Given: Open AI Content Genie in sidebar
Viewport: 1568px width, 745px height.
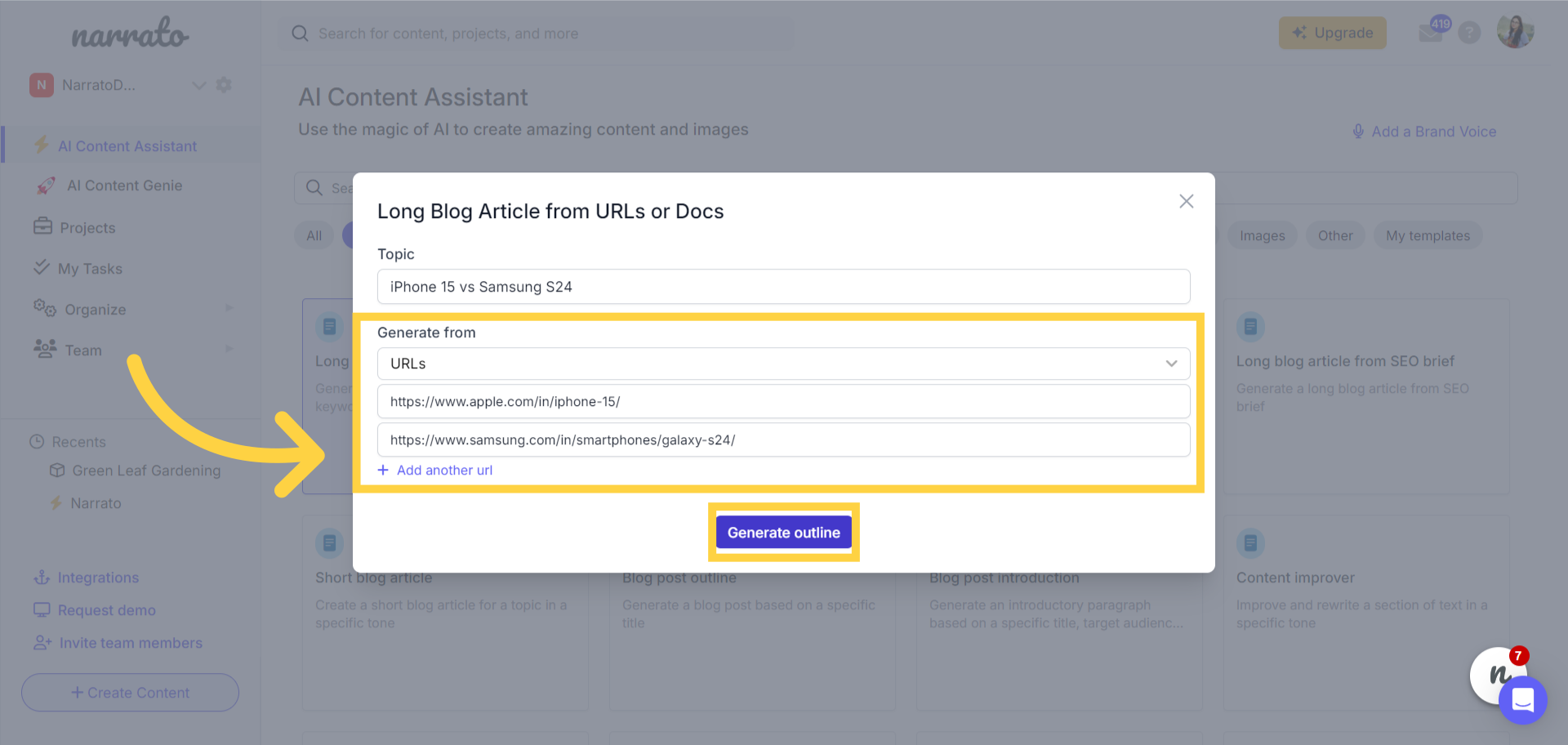Looking at the screenshot, I should [124, 185].
